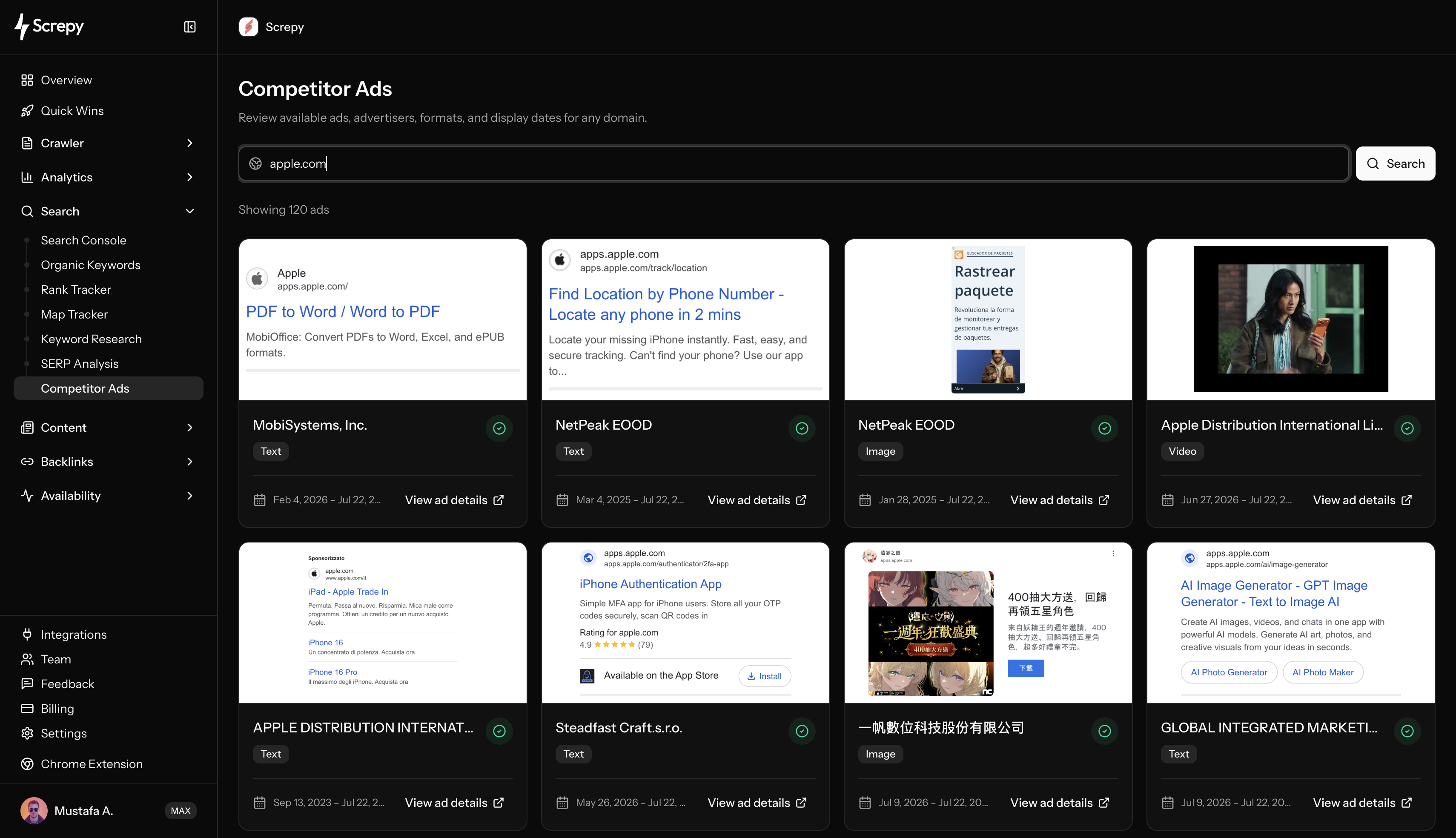Click the Video tag on Apple Distribution card
Viewport: 1456px width, 838px height.
[x=1182, y=451]
